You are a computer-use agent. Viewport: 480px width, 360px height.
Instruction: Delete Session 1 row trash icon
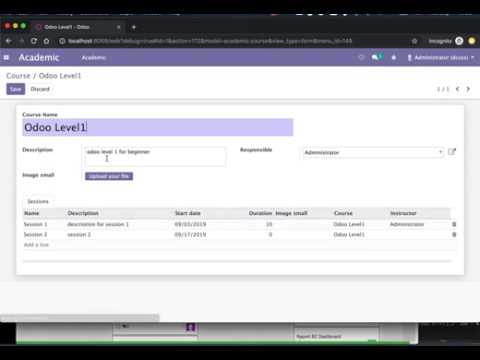[x=454, y=224]
